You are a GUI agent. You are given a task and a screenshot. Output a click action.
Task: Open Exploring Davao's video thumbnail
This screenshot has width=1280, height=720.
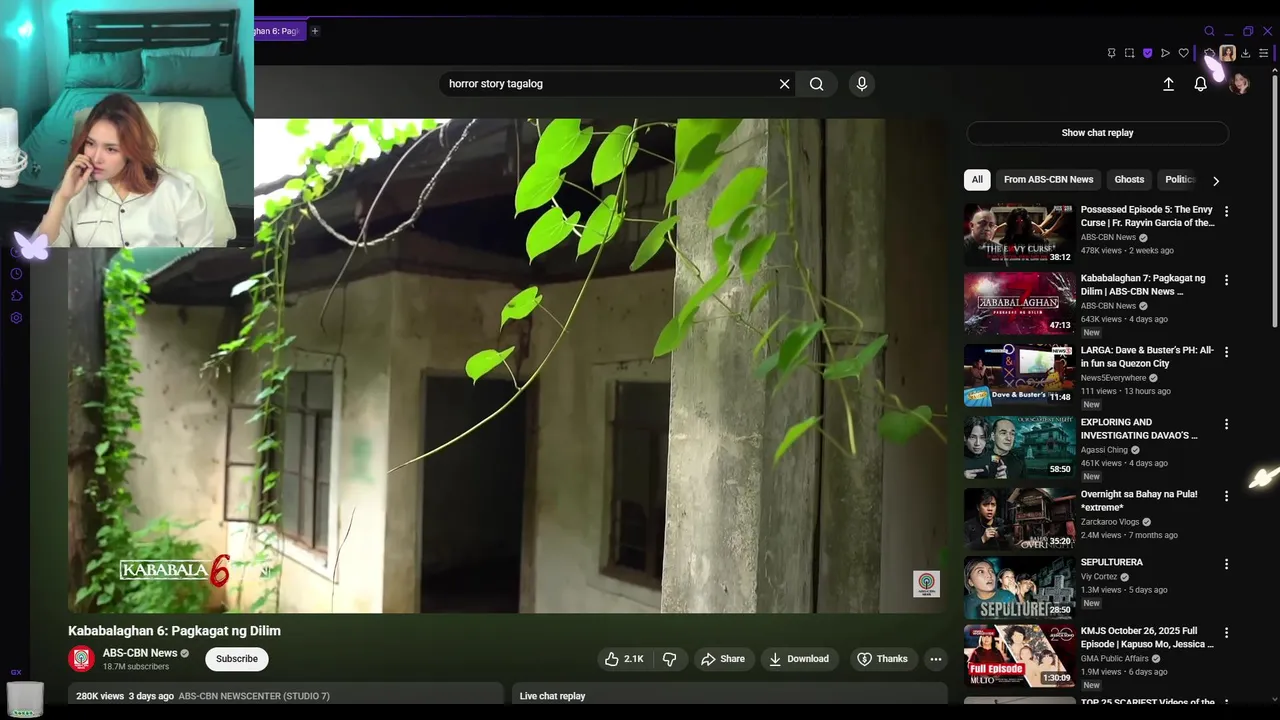tap(1019, 447)
